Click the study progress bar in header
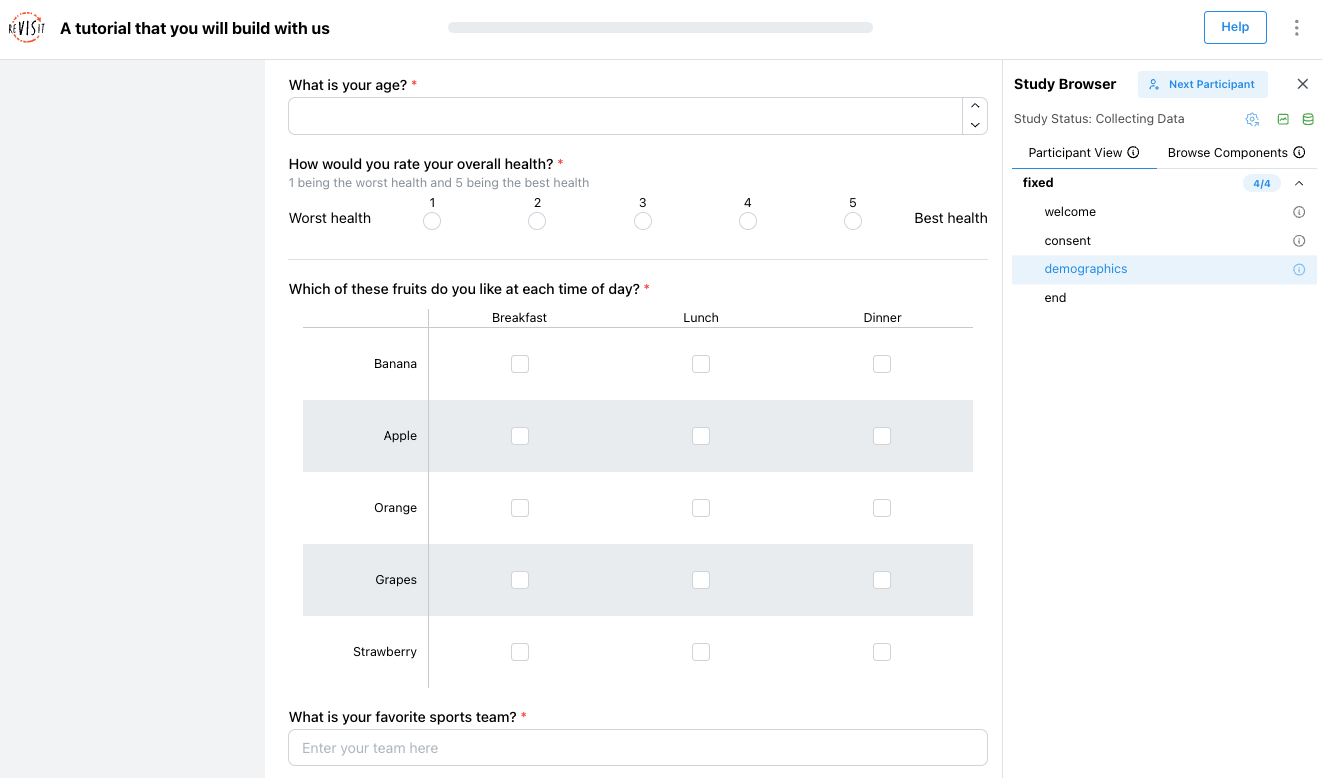The height and width of the screenshot is (778, 1322). point(660,28)
